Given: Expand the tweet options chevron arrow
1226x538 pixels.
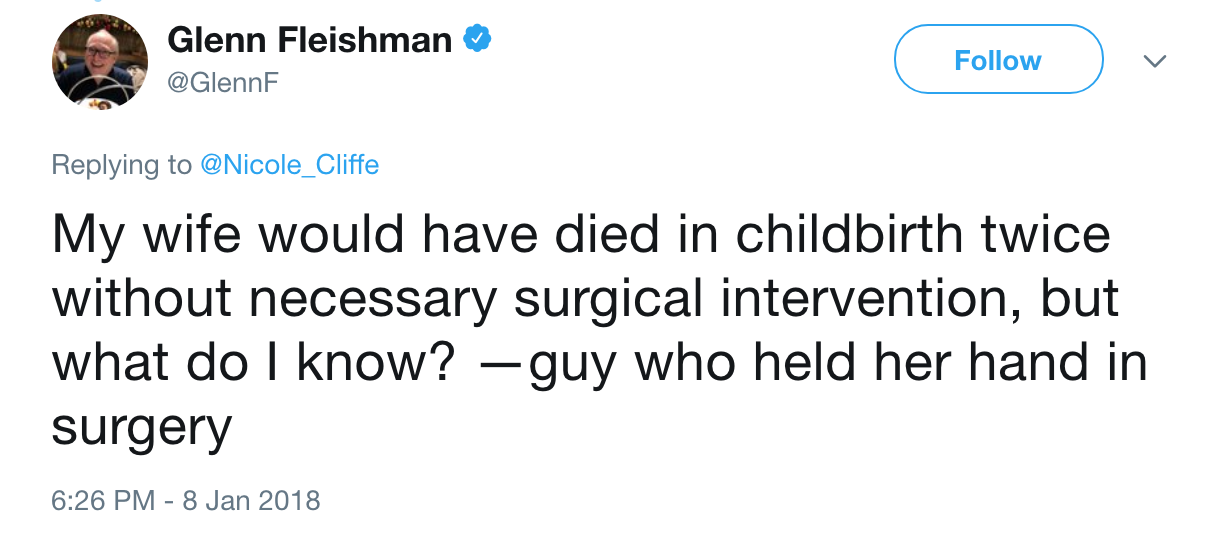Looking at the screenshot, I should click(1155, 62).
